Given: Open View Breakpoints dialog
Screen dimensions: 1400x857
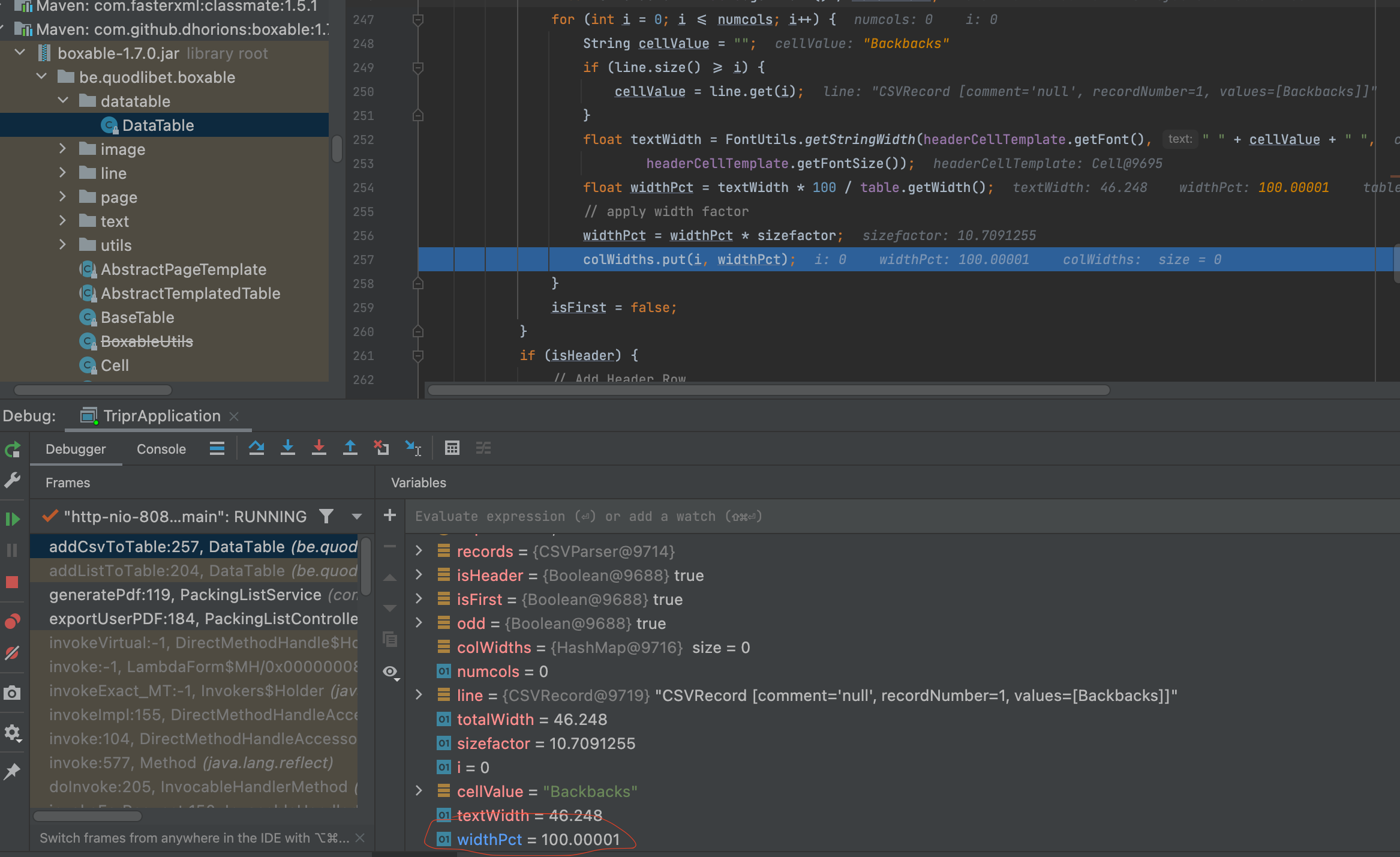Looking at the screenshot, I should 13,621.
